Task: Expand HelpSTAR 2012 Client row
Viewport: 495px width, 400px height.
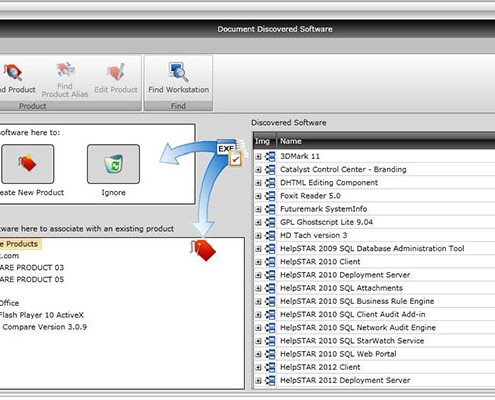Action: click(x=258, y=367)
